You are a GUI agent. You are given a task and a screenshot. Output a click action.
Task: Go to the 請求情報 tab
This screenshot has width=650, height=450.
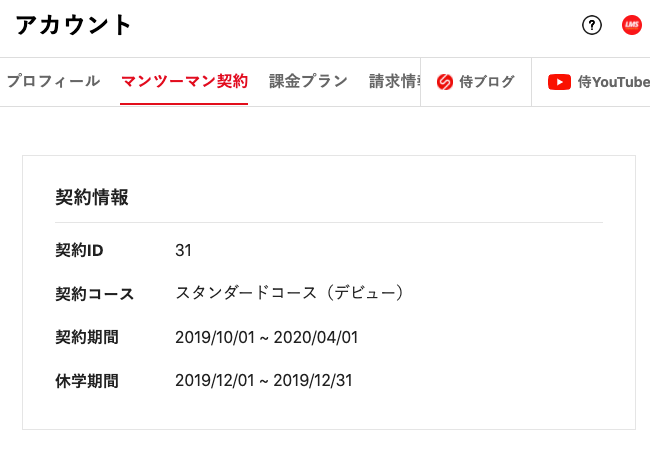pos(394,81)
